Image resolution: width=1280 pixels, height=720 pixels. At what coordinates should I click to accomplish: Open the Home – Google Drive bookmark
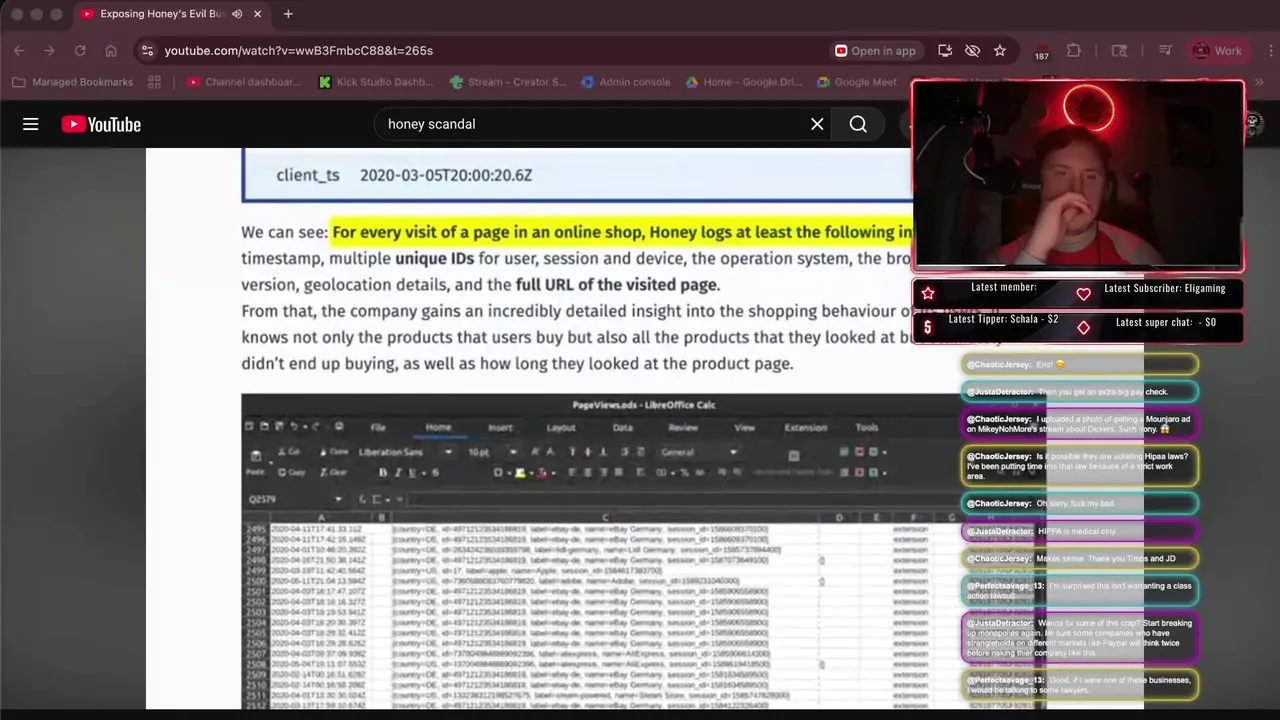(744, 82)
